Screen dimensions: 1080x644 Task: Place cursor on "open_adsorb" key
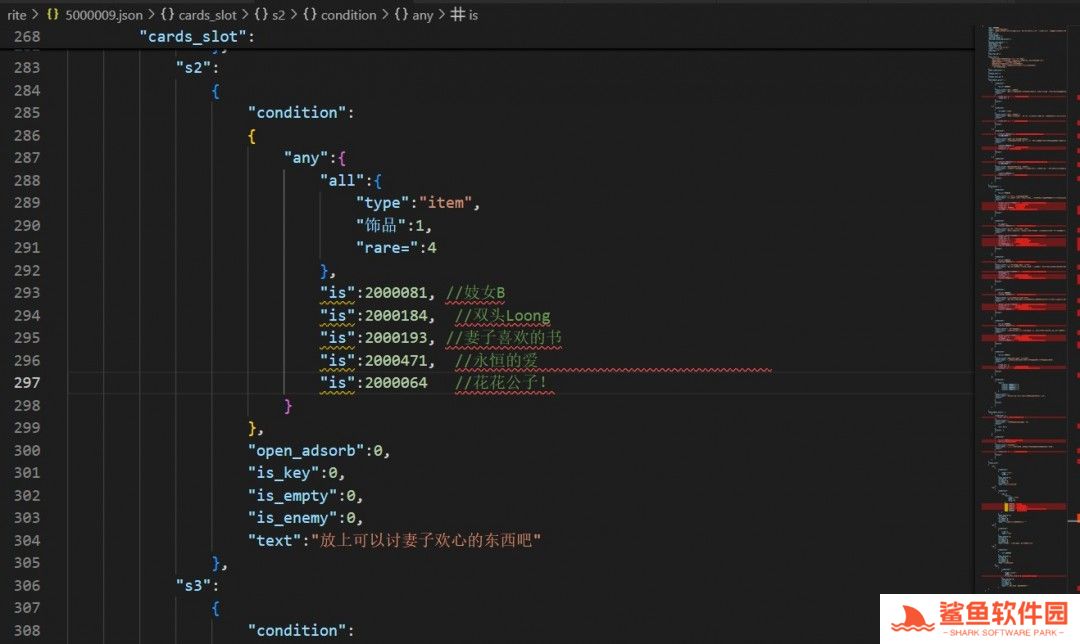308,450
